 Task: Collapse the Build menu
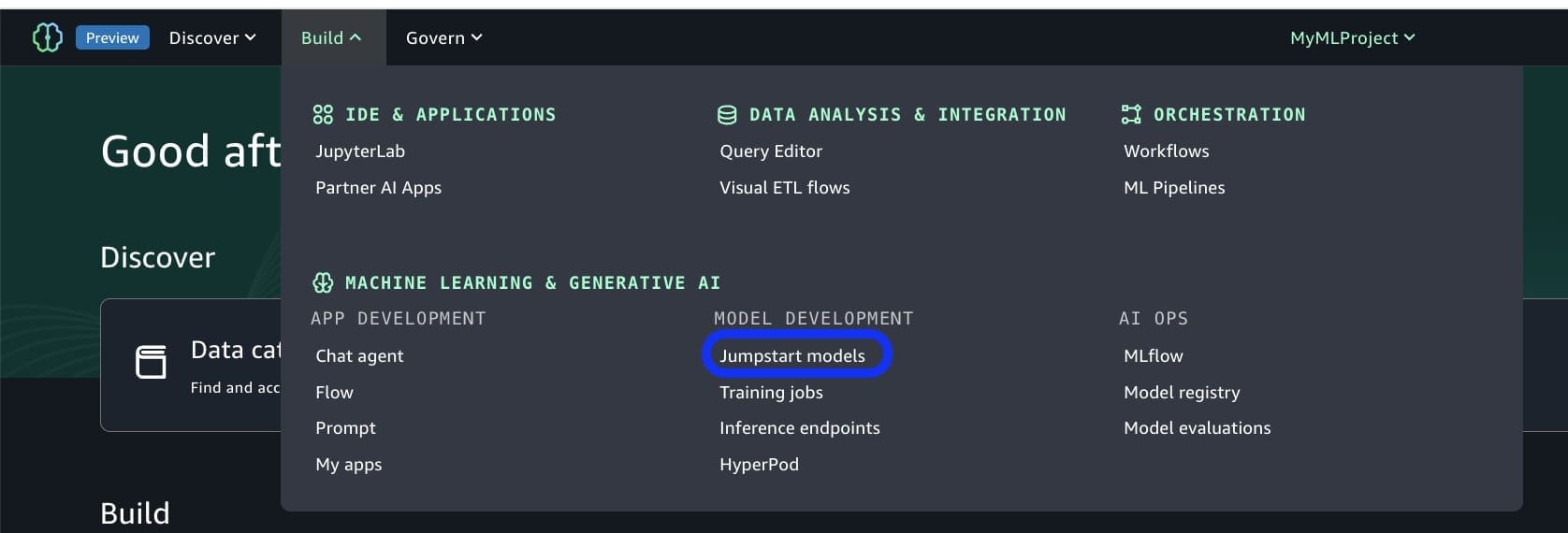coord(331,37)
